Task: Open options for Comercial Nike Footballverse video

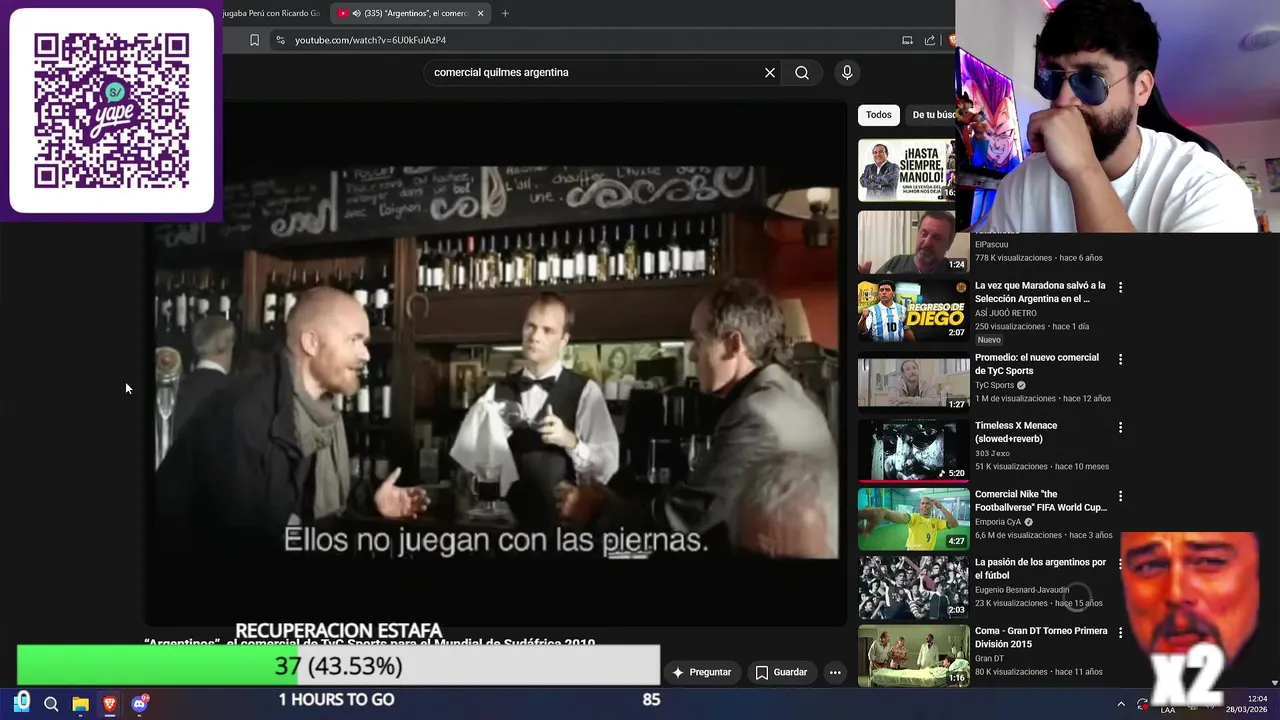Action: point(1120,496)
